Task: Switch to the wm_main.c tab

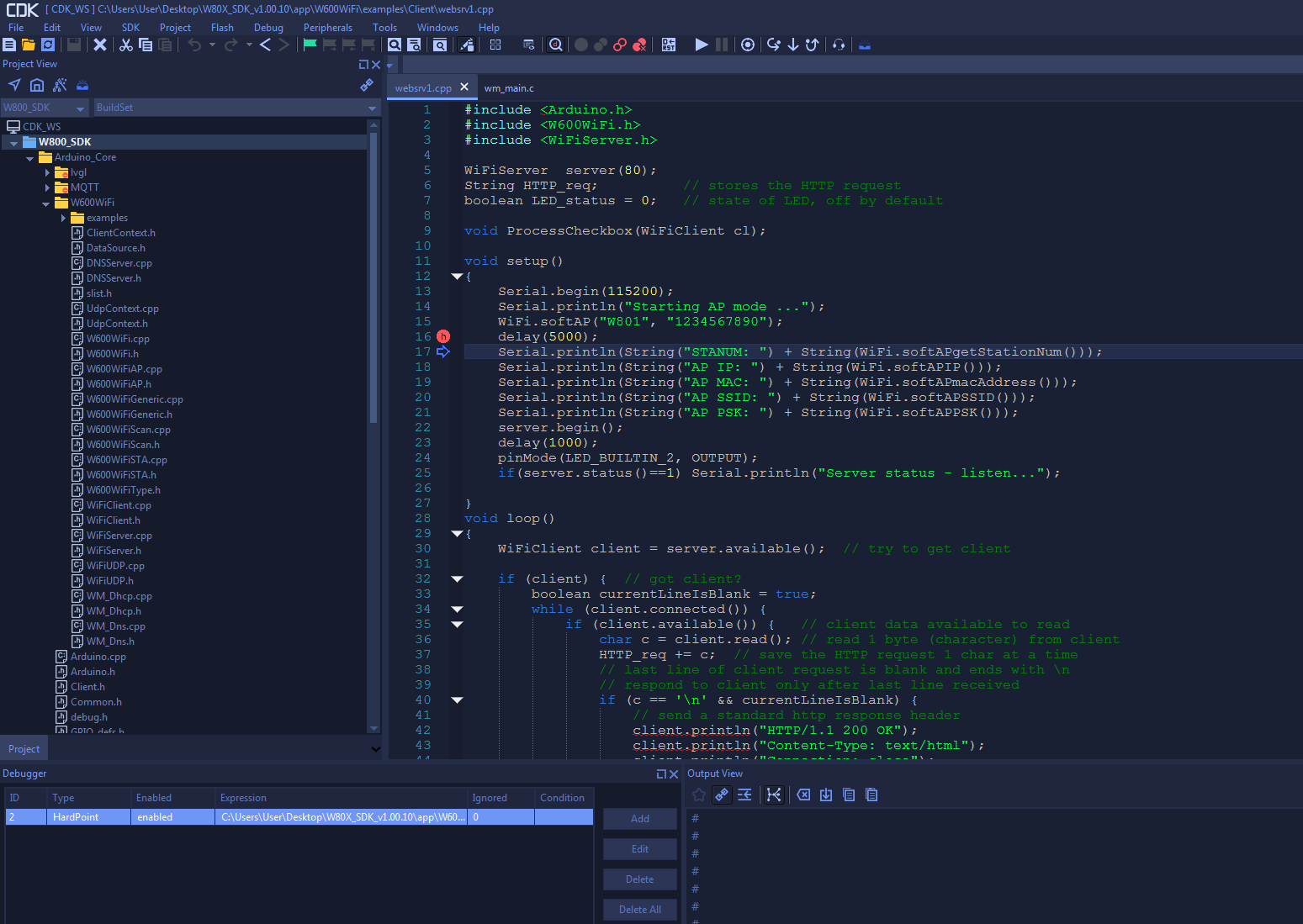Action: pos(509,88)
